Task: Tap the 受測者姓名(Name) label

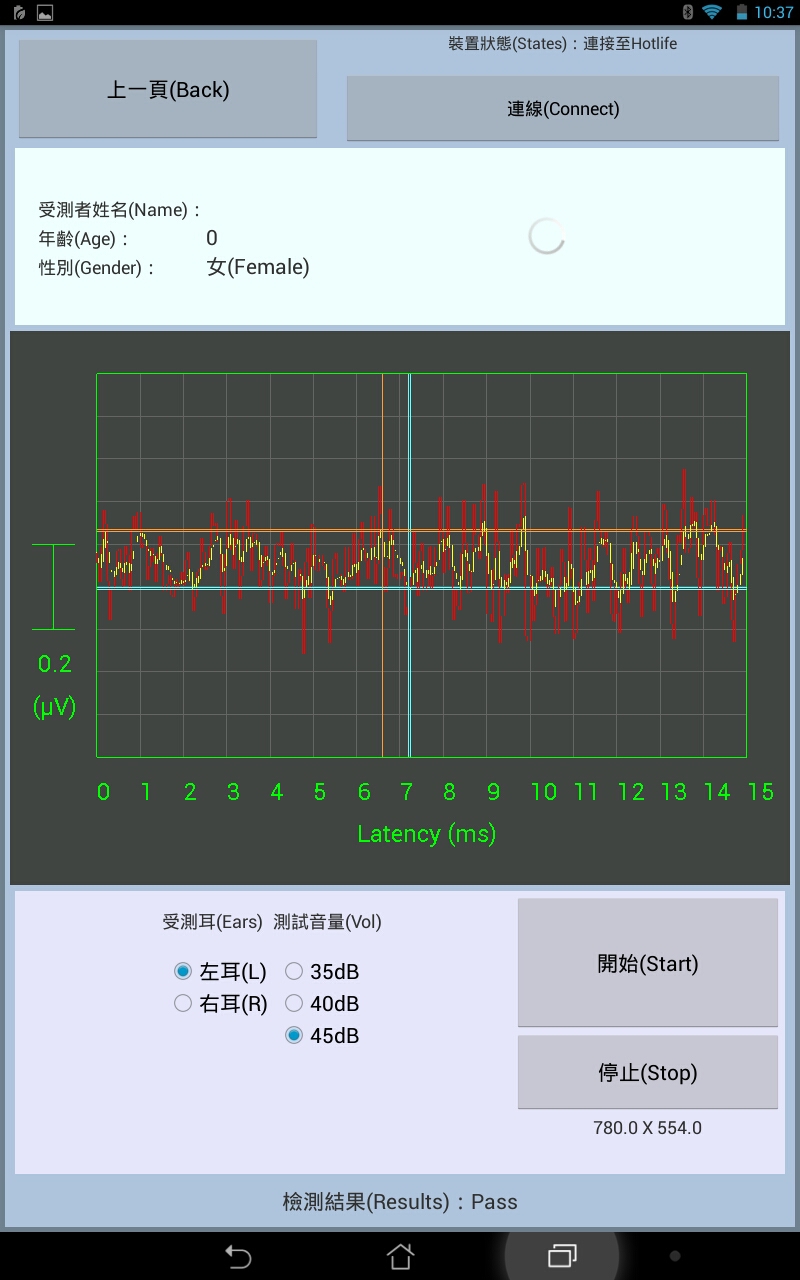Action: (120, 210)
